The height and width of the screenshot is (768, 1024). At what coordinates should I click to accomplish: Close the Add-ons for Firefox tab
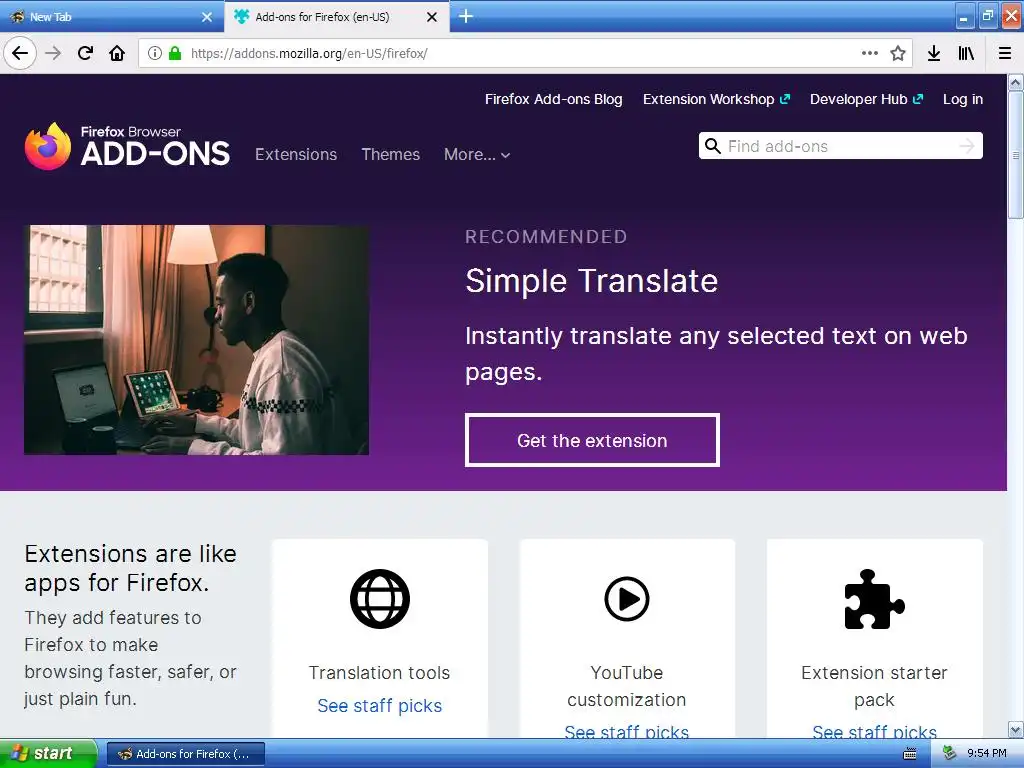click(x=432, y=17)
